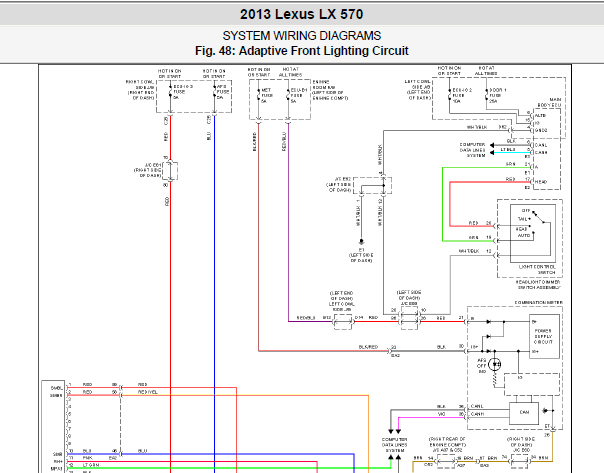Click the "J/C E82 (LEFT SIDE OF DASH)" label
The height and width of the screenshot is (473, 604).
[339, 185]
